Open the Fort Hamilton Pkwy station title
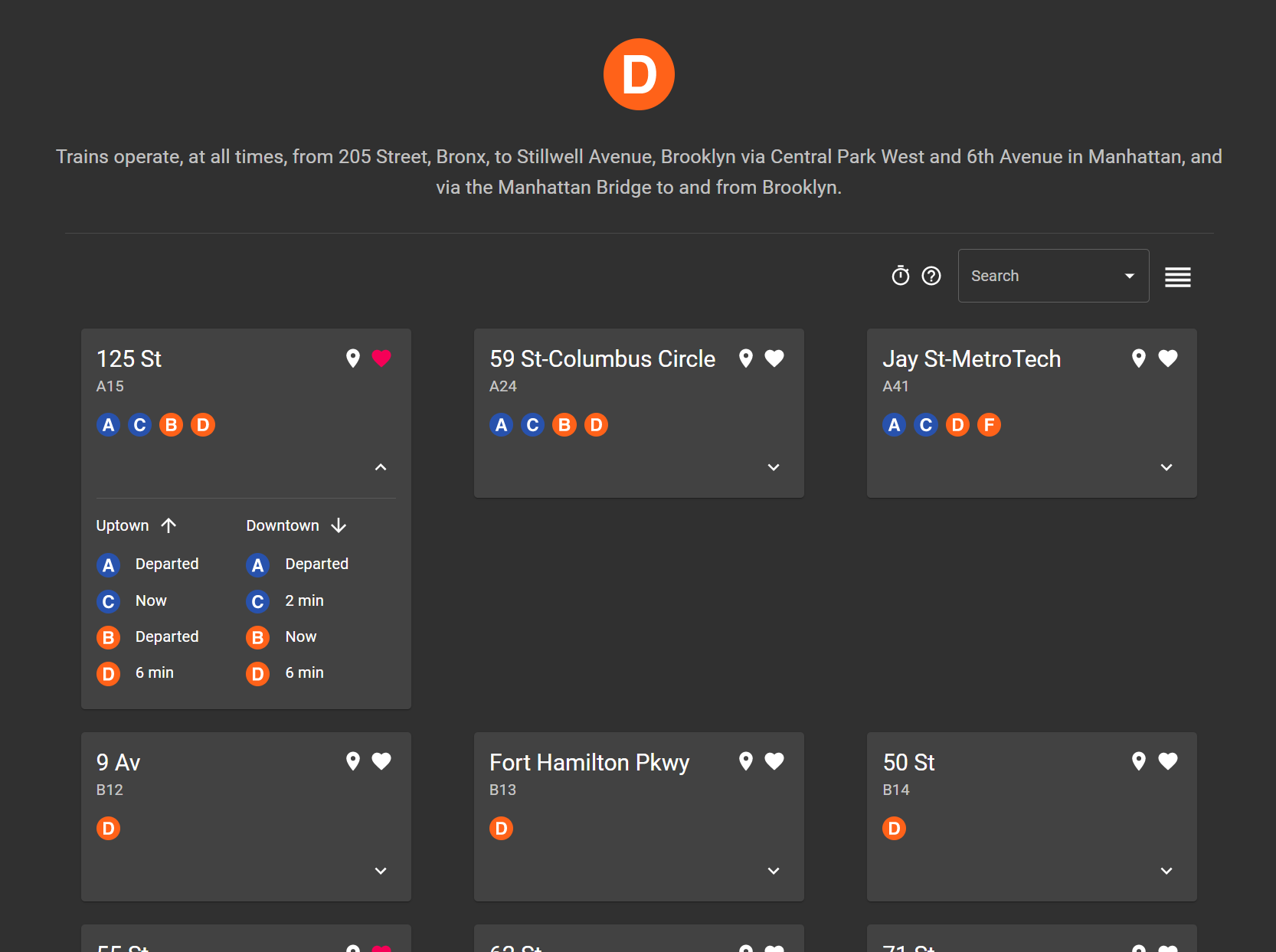This screenshot has width=1276, height=952. coord(590,763)
